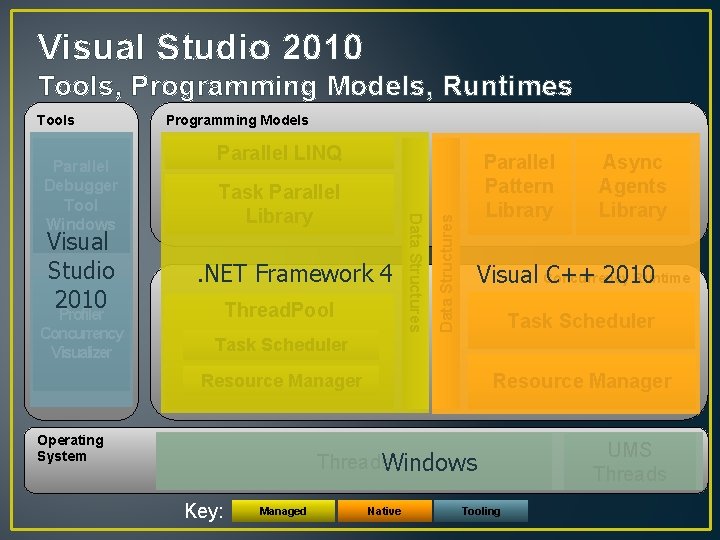Click the 'Windows' label
720x540 pixels.
click(429, 462)
